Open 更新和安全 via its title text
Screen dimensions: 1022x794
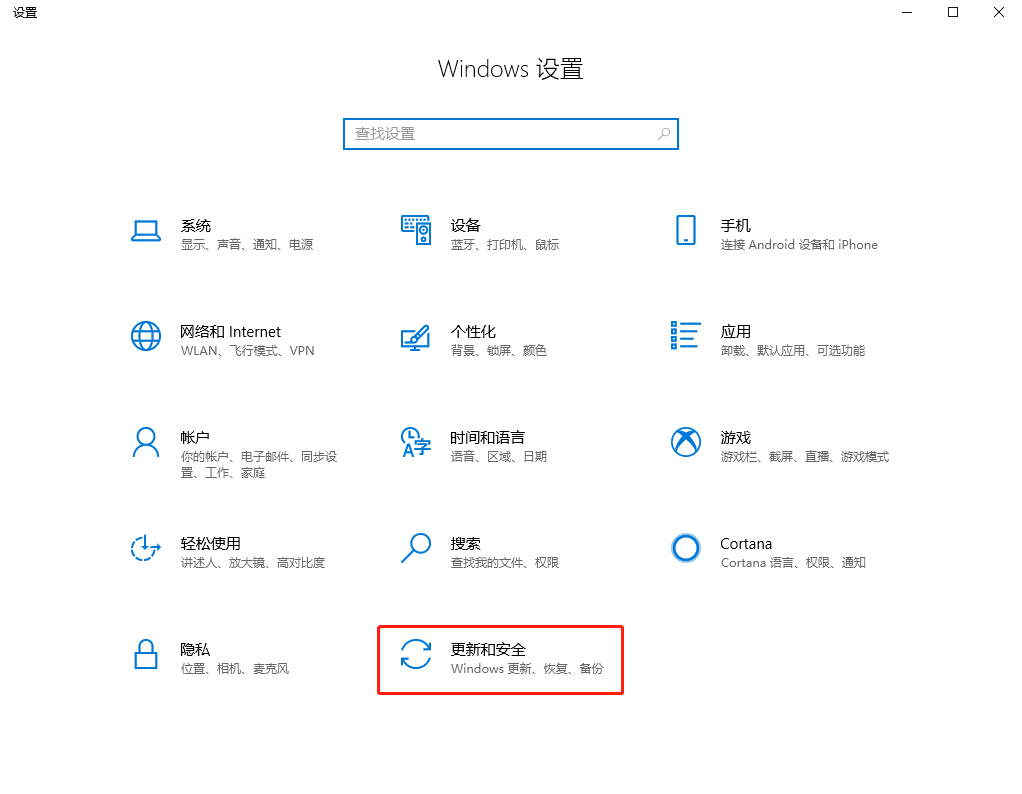pos(488,650)
